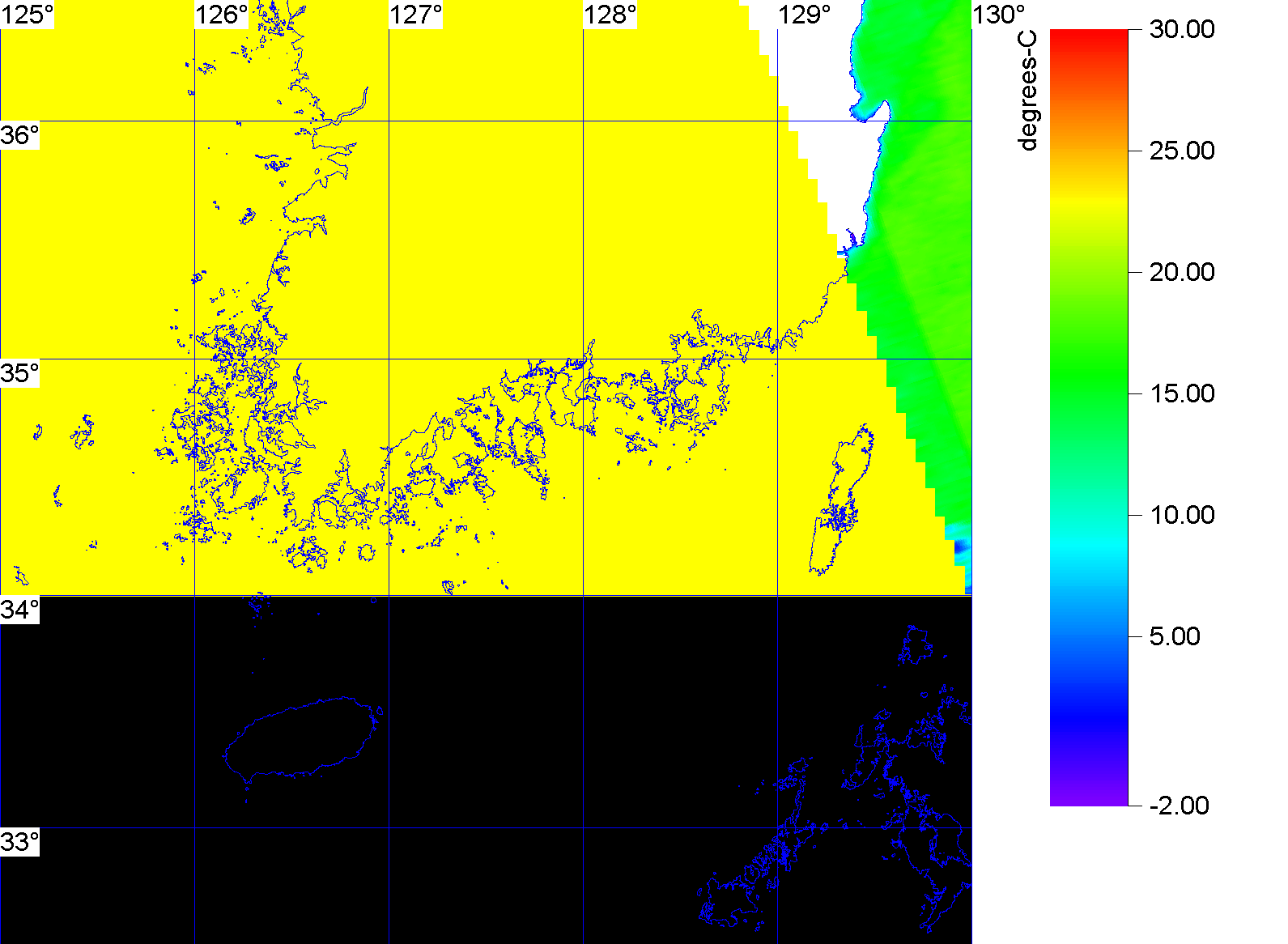Click the 10.00 colorbar value

(x=1182, y=515)
